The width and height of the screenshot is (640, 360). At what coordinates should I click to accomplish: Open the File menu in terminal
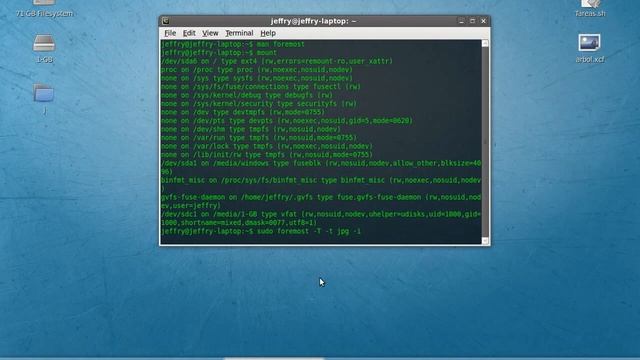tap(170, 33)
